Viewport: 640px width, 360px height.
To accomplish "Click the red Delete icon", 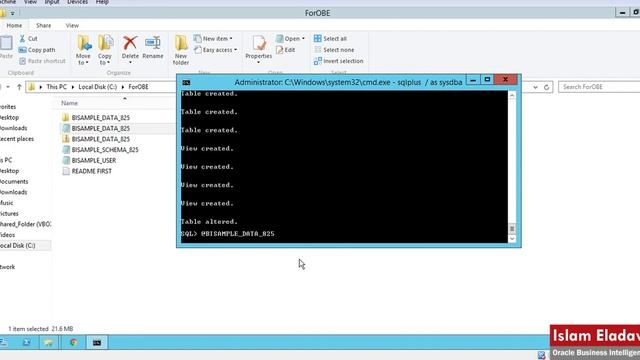I will (130, 43).
